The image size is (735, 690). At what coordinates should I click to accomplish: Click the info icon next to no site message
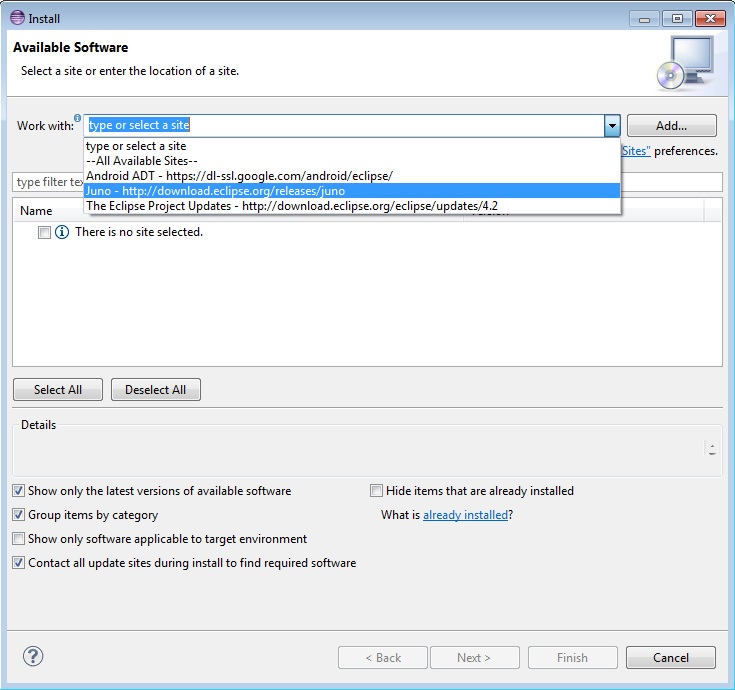pos(62,232)
